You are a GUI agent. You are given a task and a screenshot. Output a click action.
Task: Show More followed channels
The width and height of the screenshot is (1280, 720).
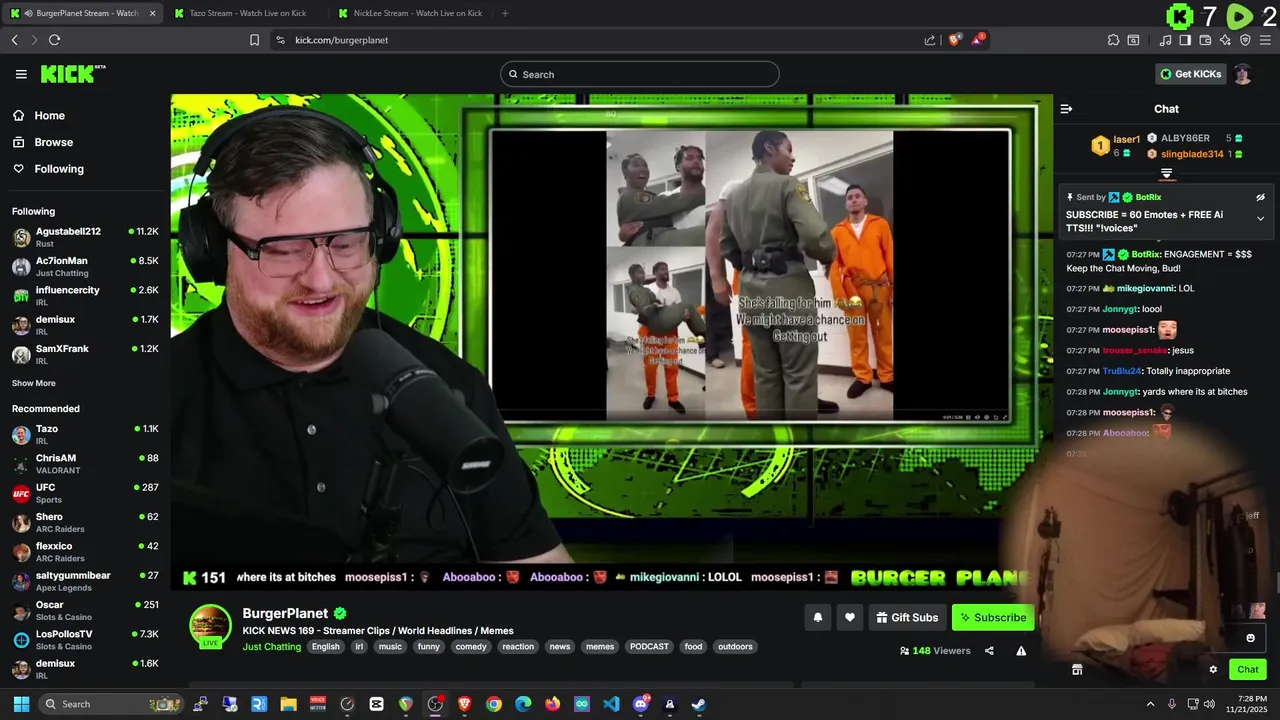pos(33,383)
